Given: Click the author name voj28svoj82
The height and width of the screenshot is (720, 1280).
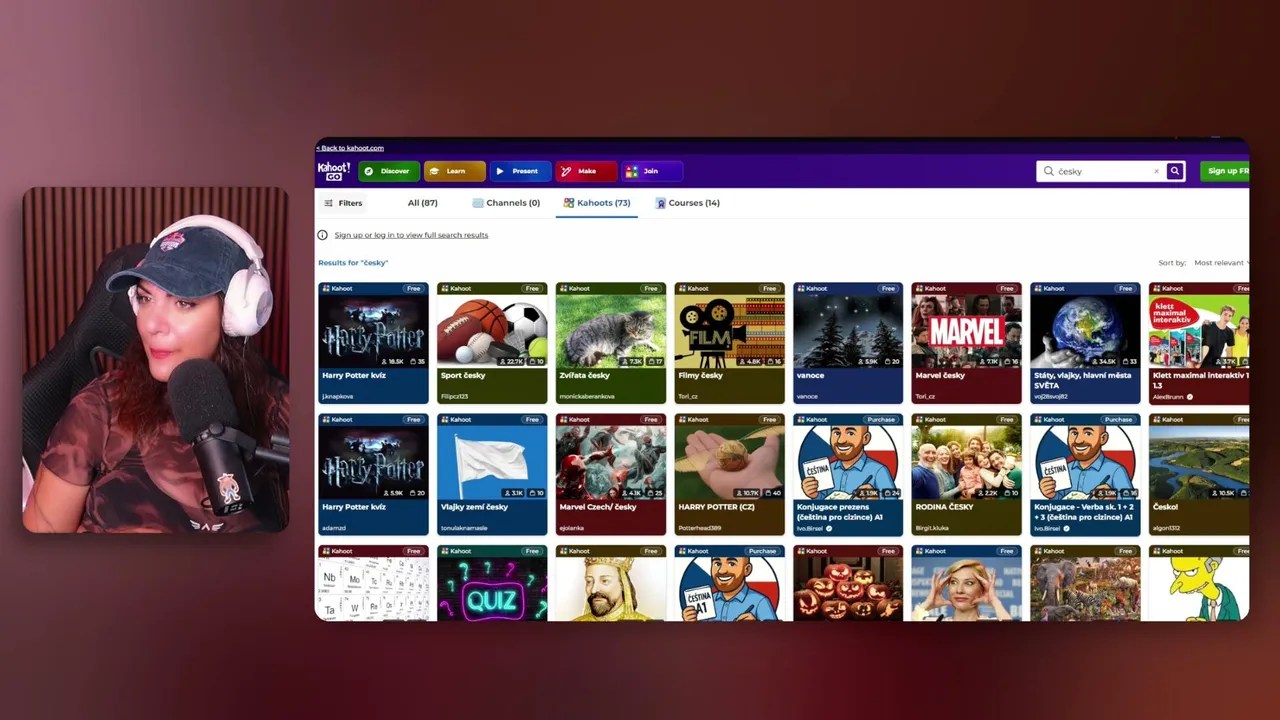Looking at the screenshot, I should (x=1051, y=397).
